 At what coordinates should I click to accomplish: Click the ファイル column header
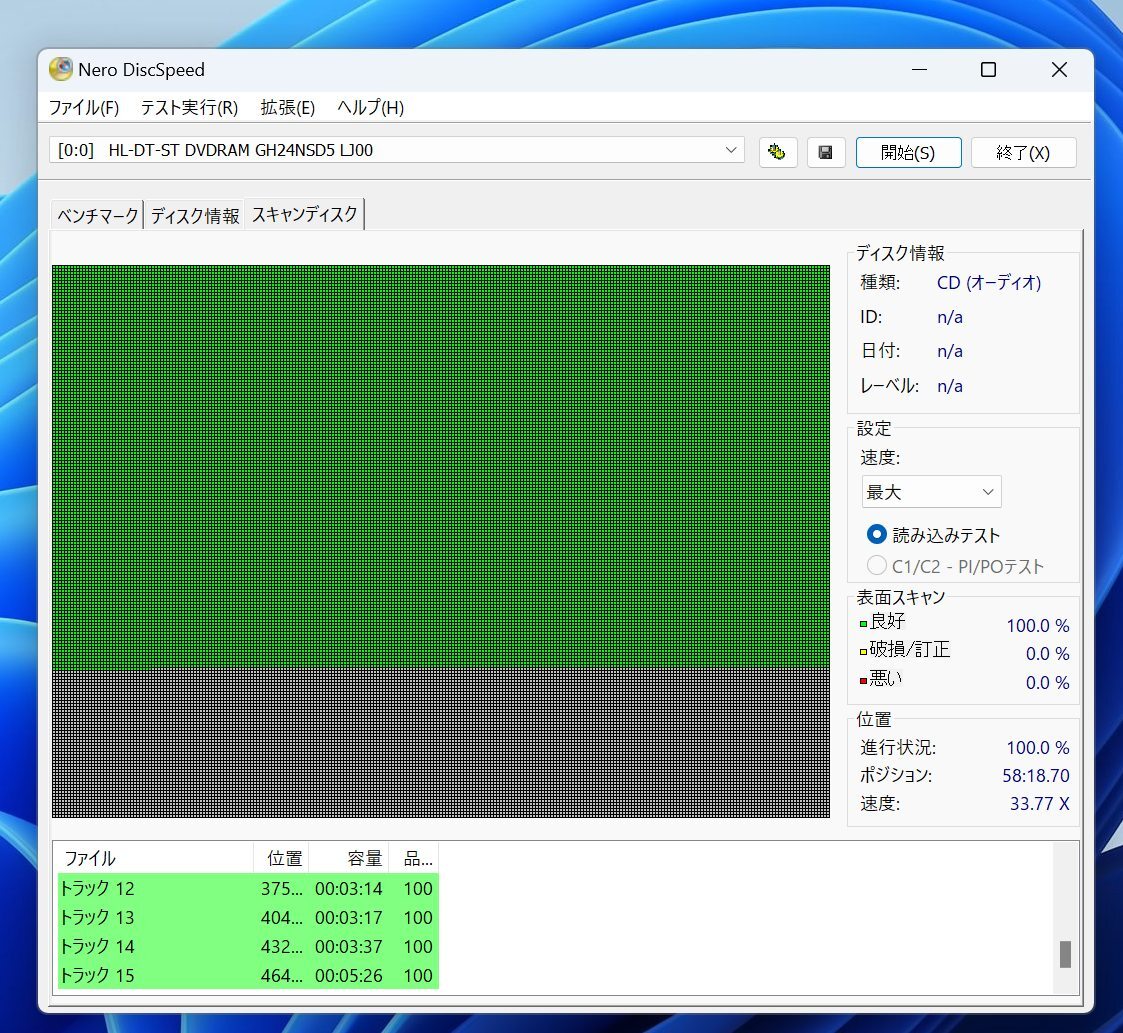click(155, 858)
